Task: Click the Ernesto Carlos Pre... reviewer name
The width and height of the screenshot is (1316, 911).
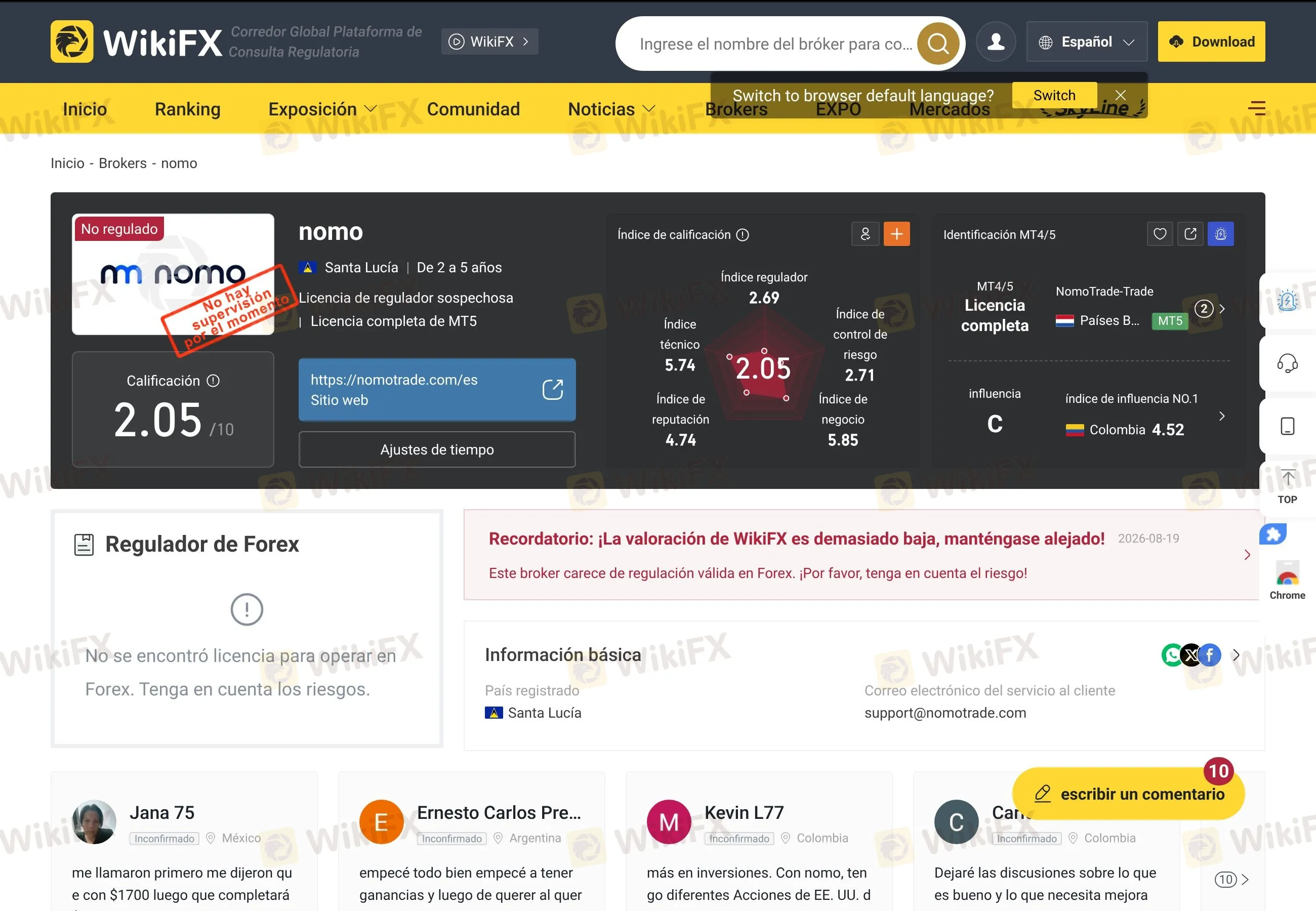Action: pos(499,813)
